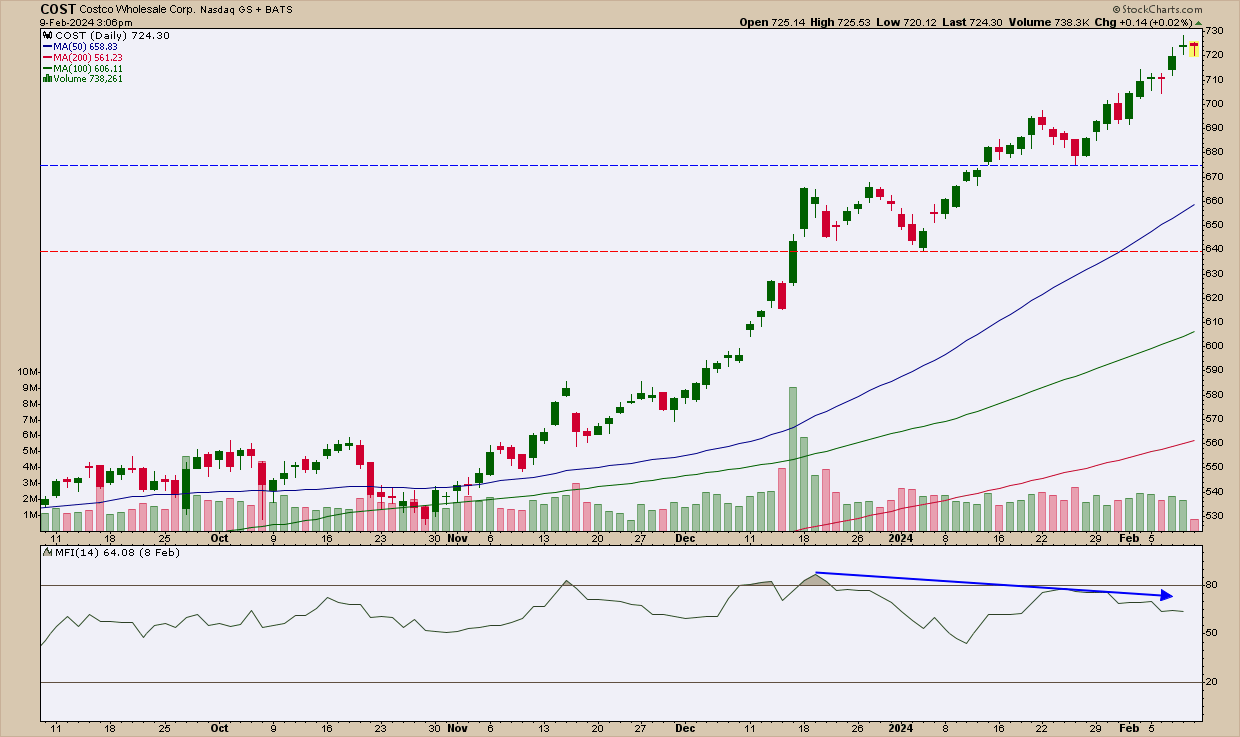Viewport: 1240px width, 737px height.
Task: Click the 9-Feb-2024 3:06pm timestamp
Action: tap(88, 22)
